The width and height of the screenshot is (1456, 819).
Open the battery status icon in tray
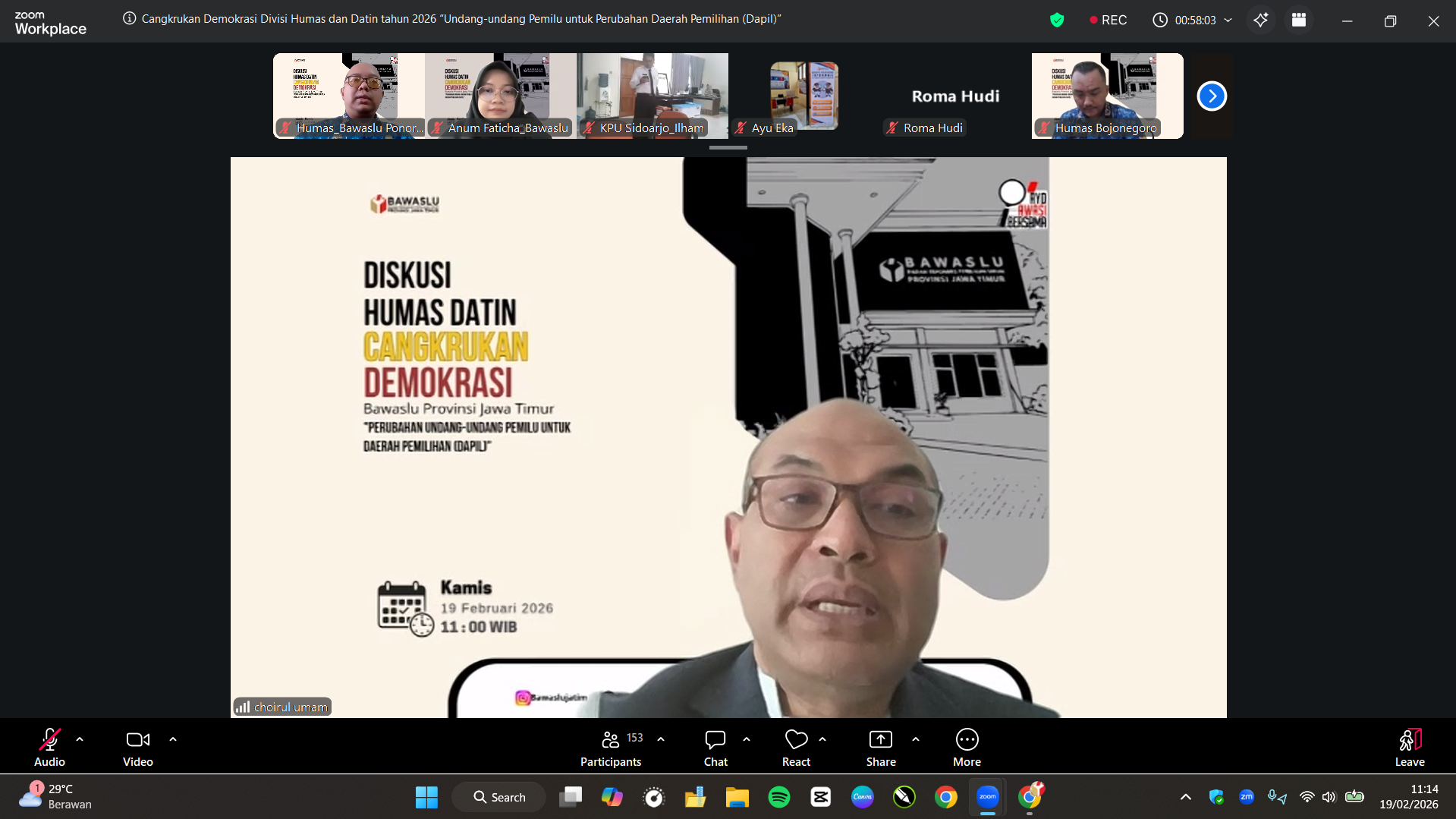(1354, 797)
